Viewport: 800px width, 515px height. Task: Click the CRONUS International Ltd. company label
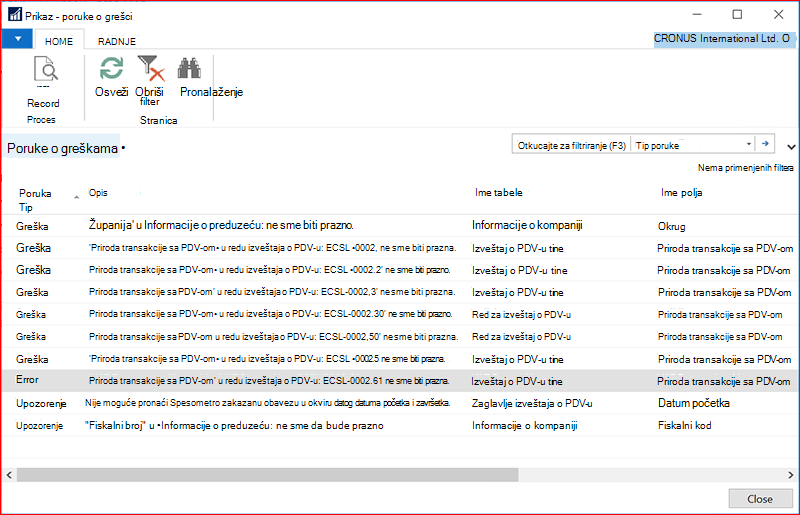pos(722,39)
